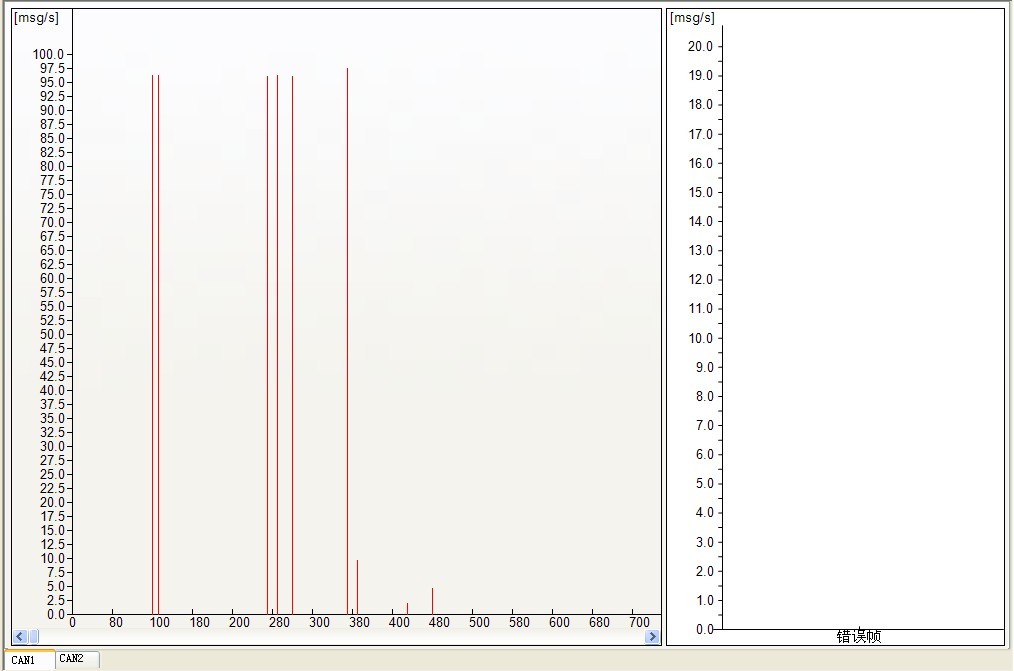Click the 50.0 value on left axis
The height and width of the screenshot is (671, 1014).
(52, 334)
